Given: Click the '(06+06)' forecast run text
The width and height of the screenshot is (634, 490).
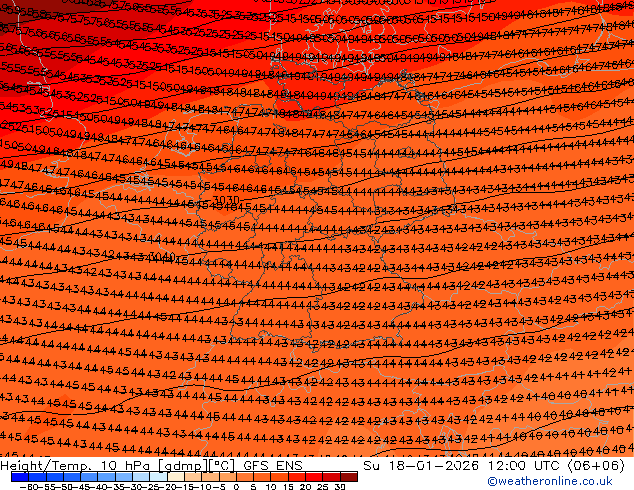Looking at the screenshot, I should 596,466.
